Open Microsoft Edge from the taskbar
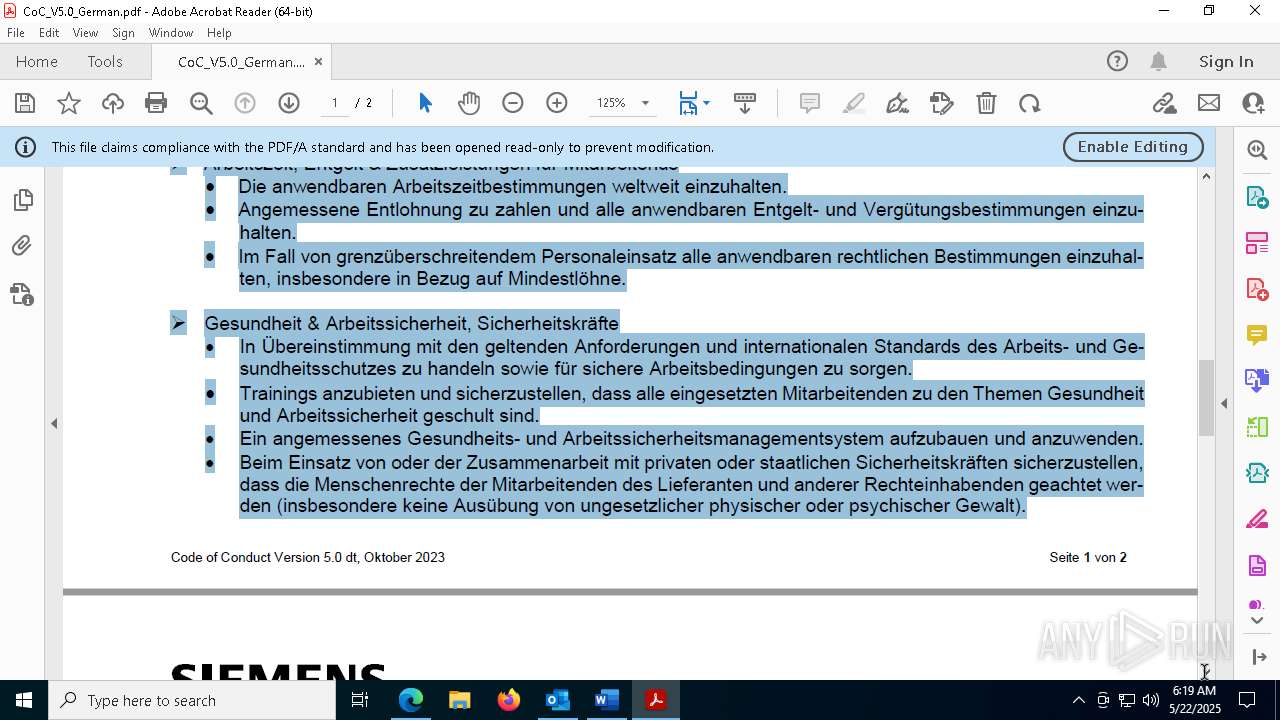This screenshot has height=720, width=1280. click(411, 700)
